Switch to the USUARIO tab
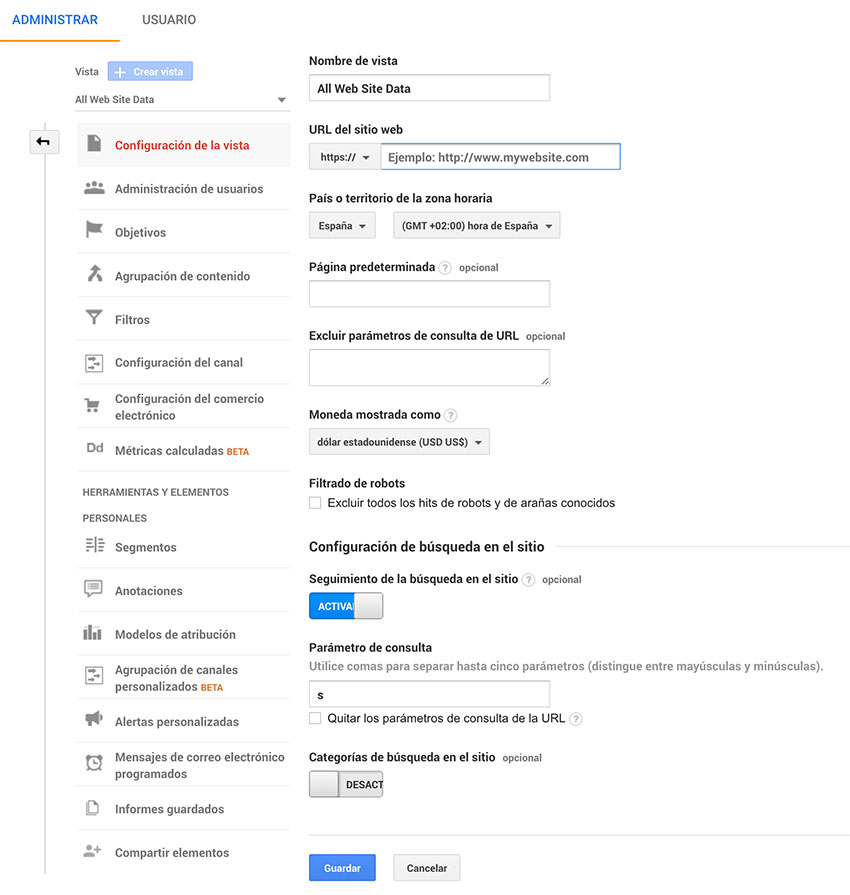 tap(169, 20)
